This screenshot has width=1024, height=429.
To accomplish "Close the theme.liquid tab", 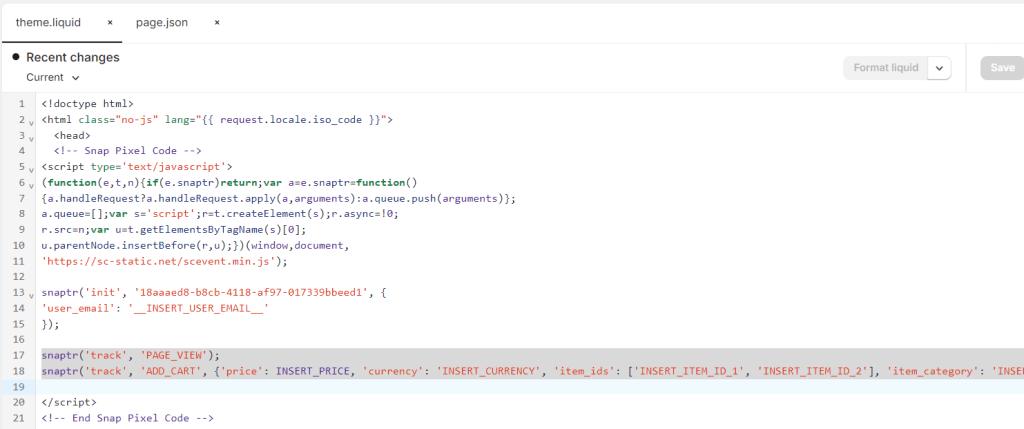I will [x=110, y=23].
